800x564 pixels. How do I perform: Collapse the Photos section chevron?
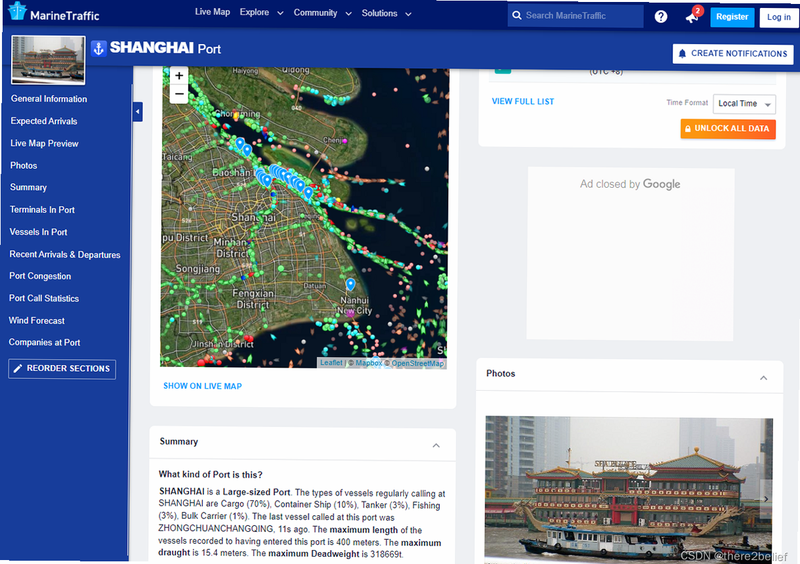point(764,378)
